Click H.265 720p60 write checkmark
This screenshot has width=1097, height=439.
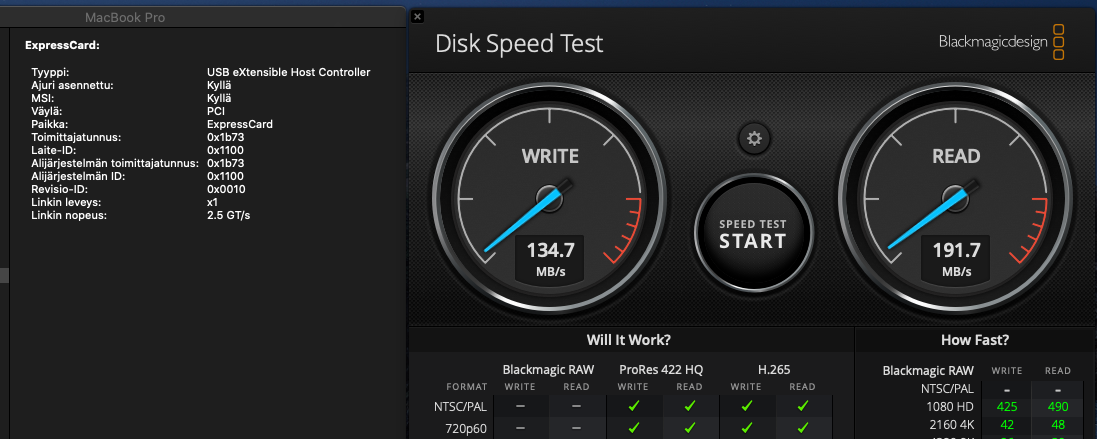tap(746, 426)
